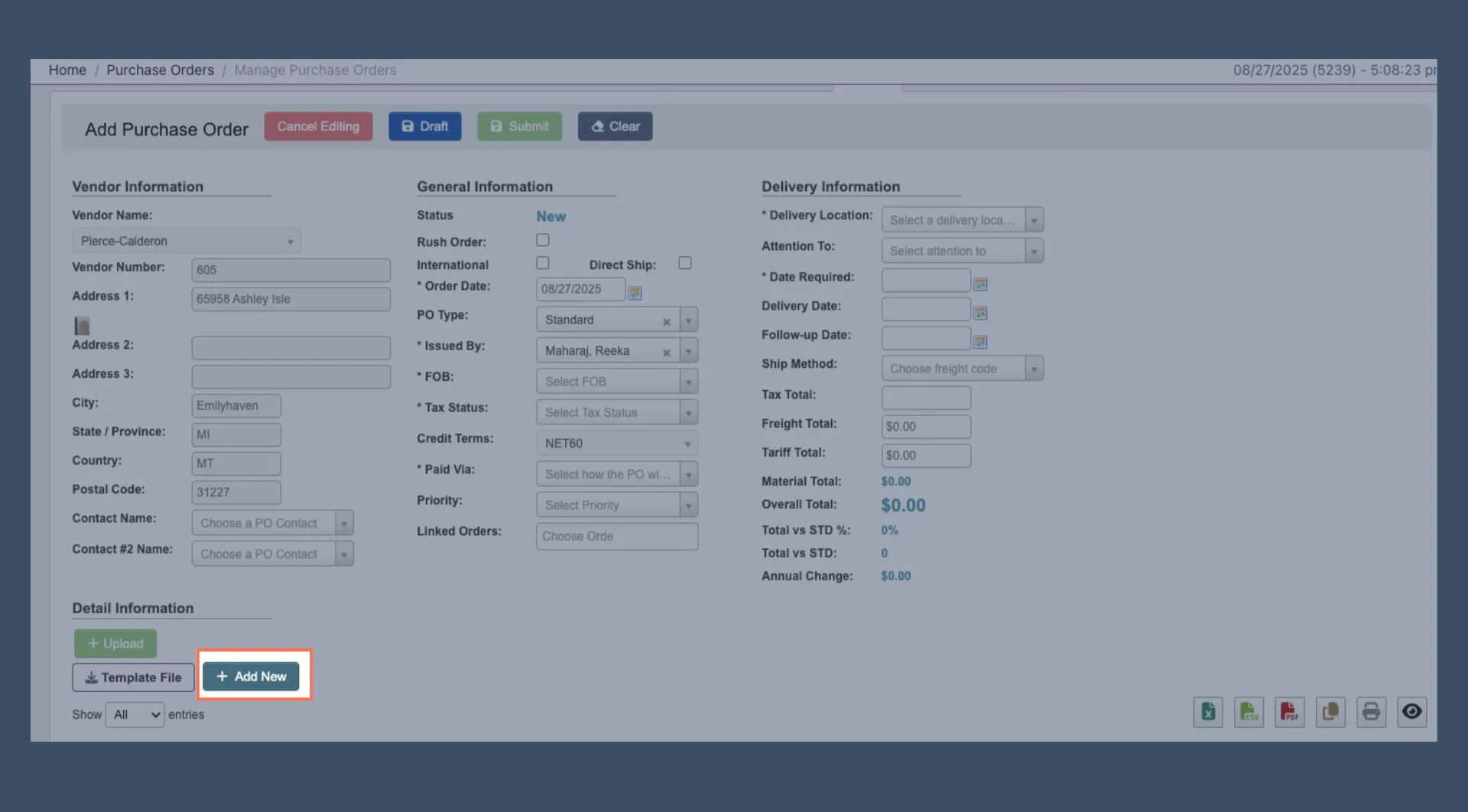Enable the Rush Order checkbox

click(543, 240)
